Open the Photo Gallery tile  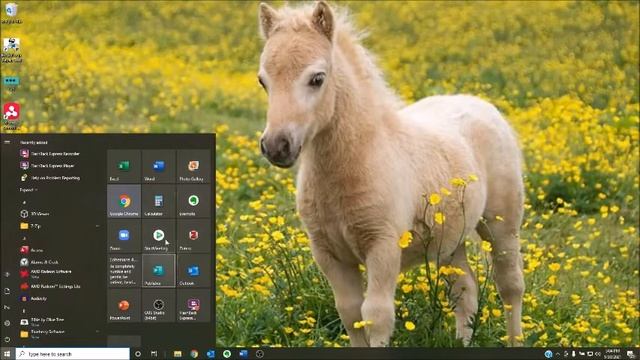pos(193,166)
